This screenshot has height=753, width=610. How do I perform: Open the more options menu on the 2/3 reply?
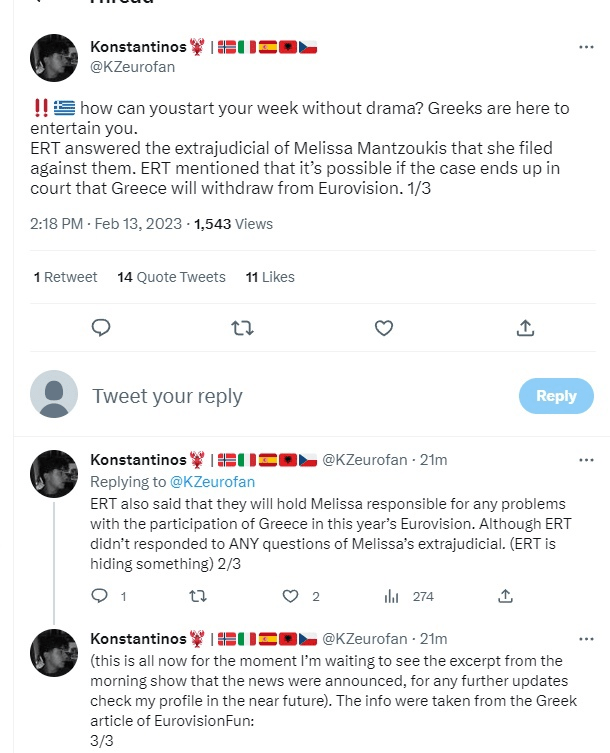point(586,460)
